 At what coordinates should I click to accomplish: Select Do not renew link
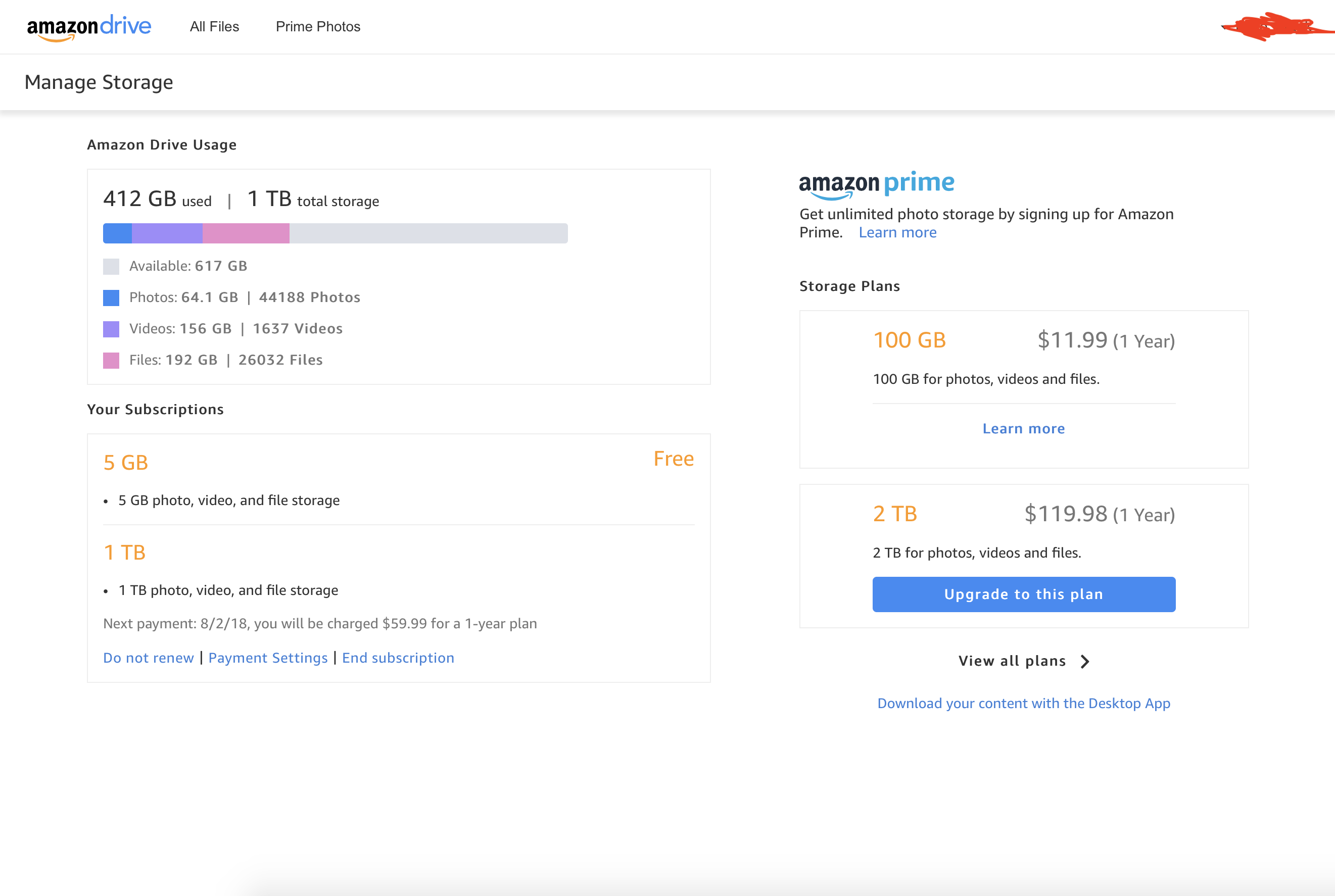click(148, 658)
